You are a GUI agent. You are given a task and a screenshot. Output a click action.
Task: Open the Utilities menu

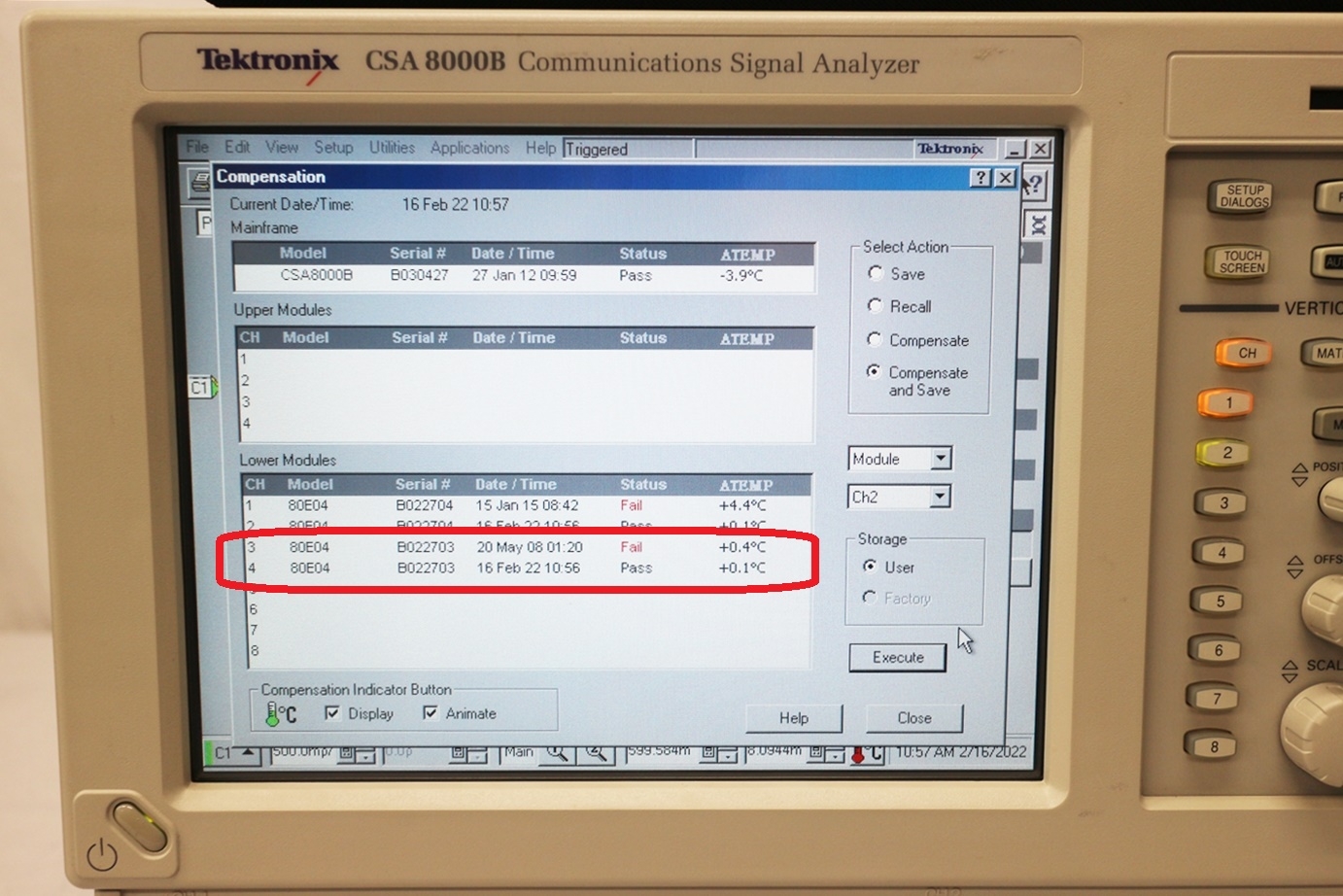pos(392,148)
